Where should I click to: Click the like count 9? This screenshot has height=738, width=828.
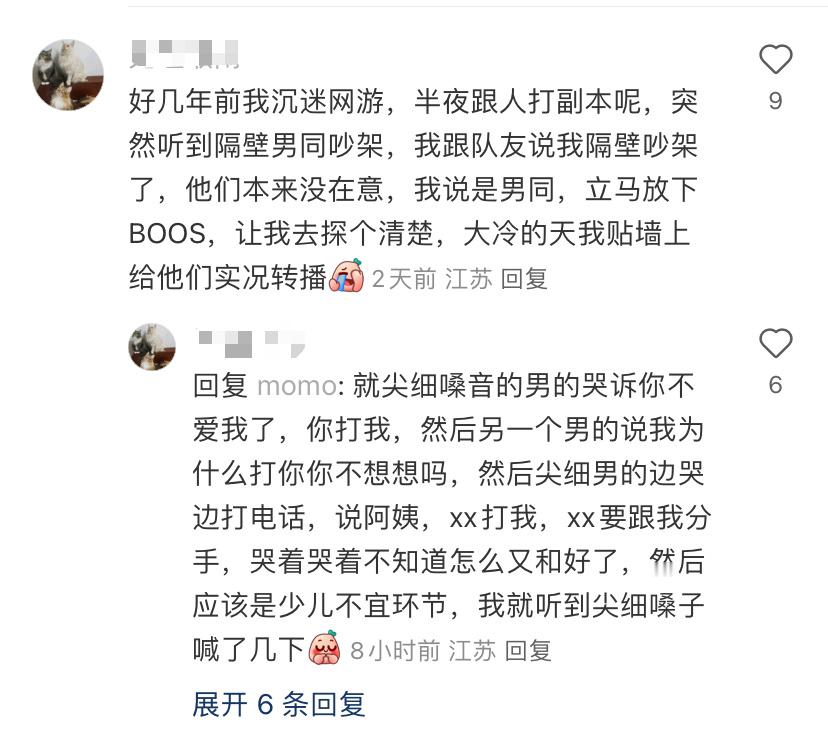click(x=775, y=101)
